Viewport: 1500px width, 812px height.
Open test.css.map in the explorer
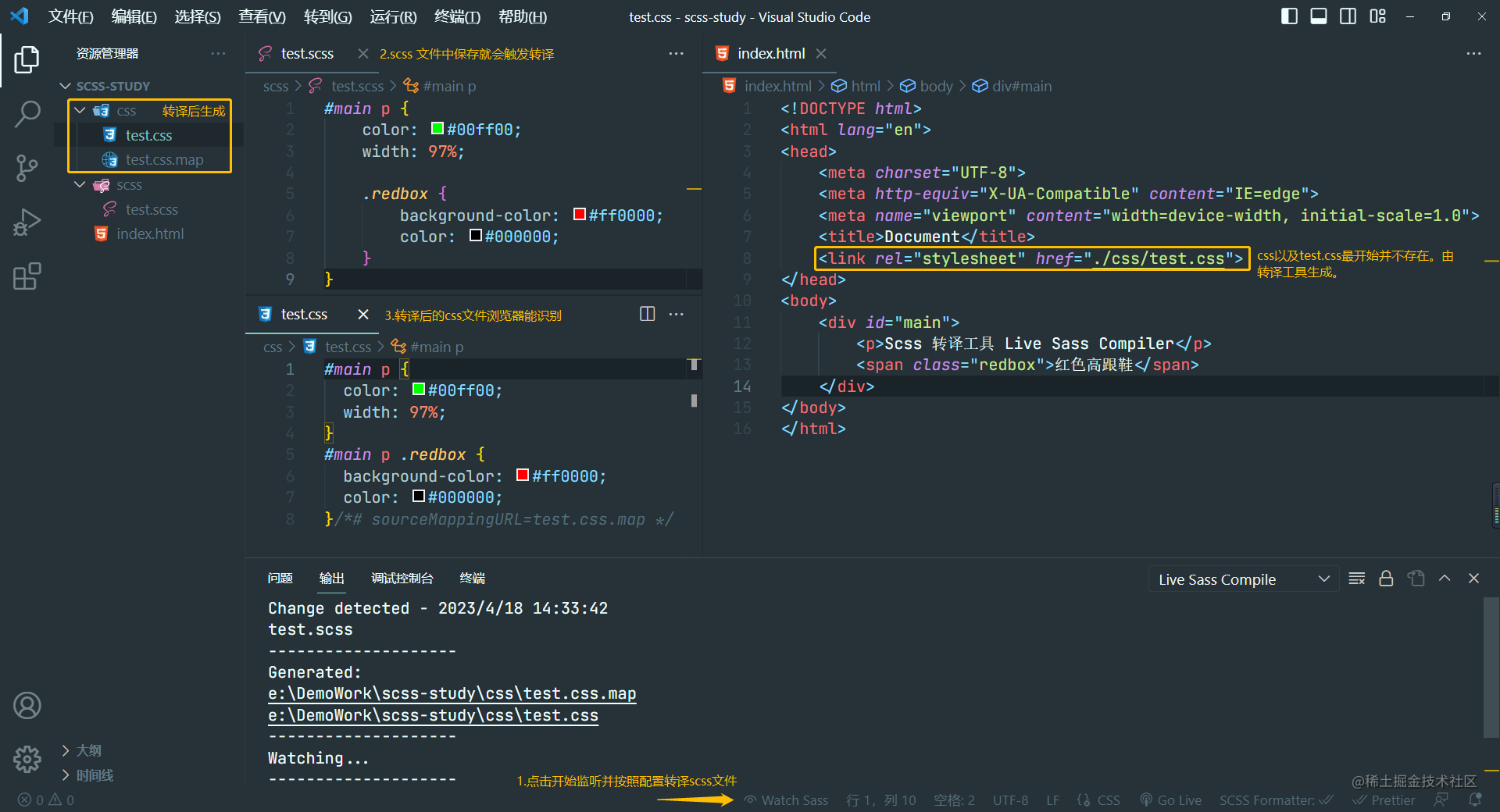(x=164, y=160)
